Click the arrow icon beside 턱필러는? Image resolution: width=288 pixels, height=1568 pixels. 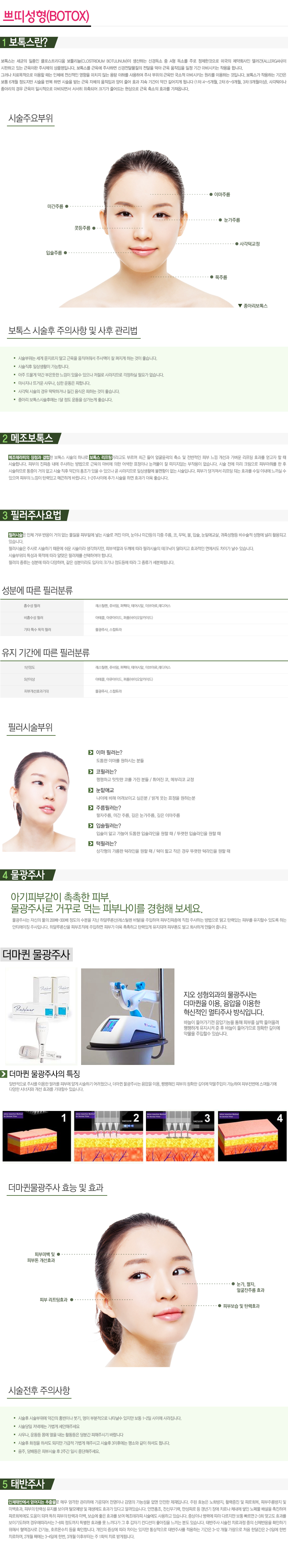90,843
